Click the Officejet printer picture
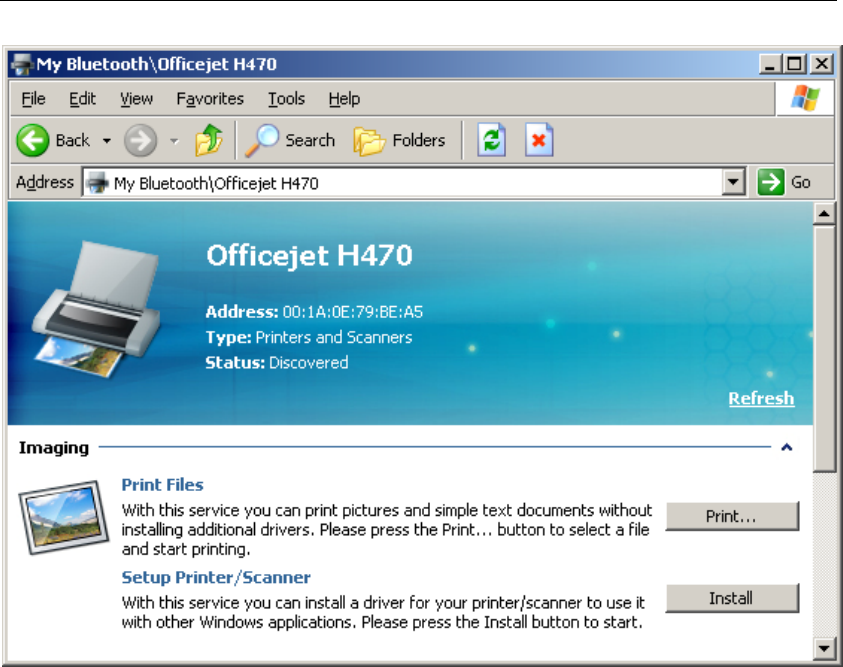This screenshot has height=667, width=843. (x=97, y=310)
